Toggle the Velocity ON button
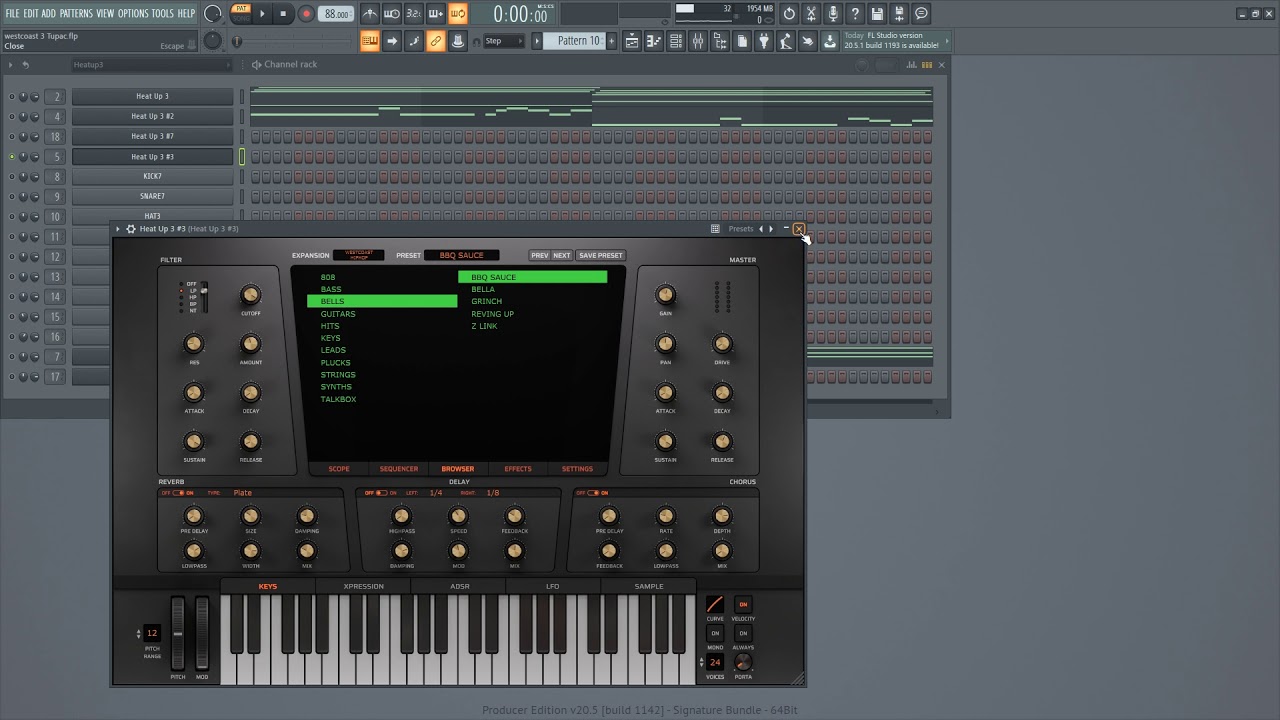This screenshot has height=720, width=1280. (x=743, y=605)
